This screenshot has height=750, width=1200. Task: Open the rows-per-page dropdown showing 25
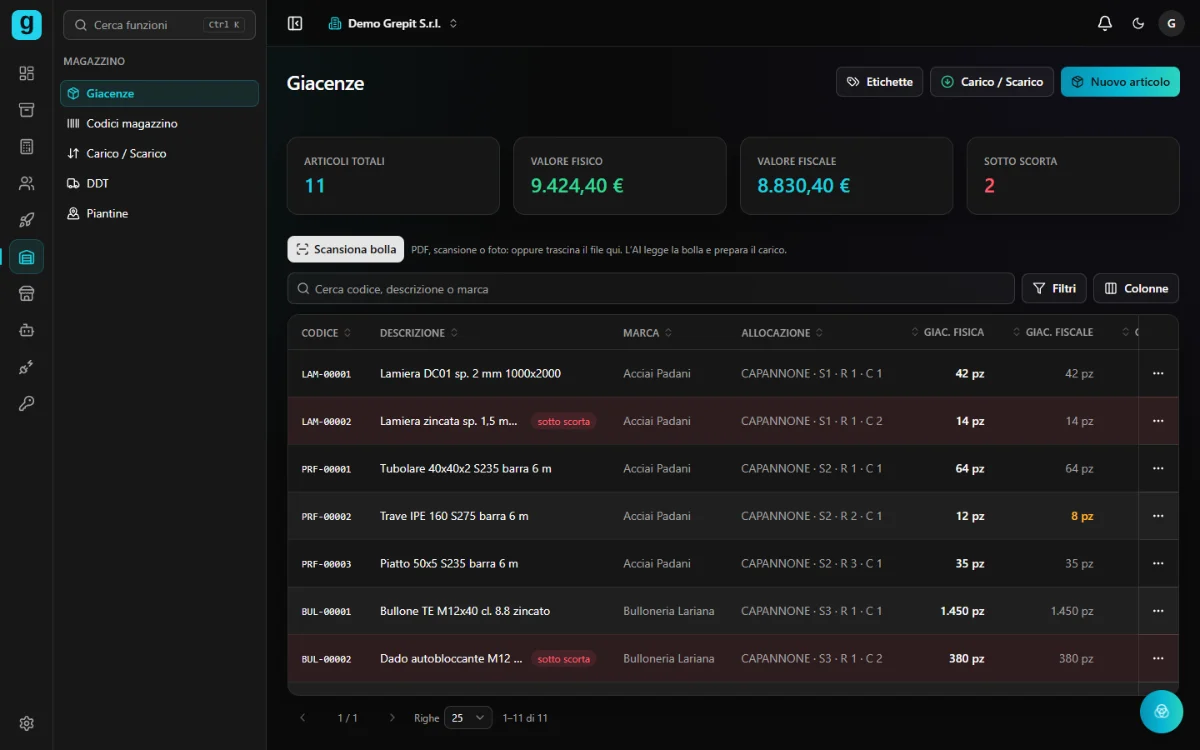point(468,718)
